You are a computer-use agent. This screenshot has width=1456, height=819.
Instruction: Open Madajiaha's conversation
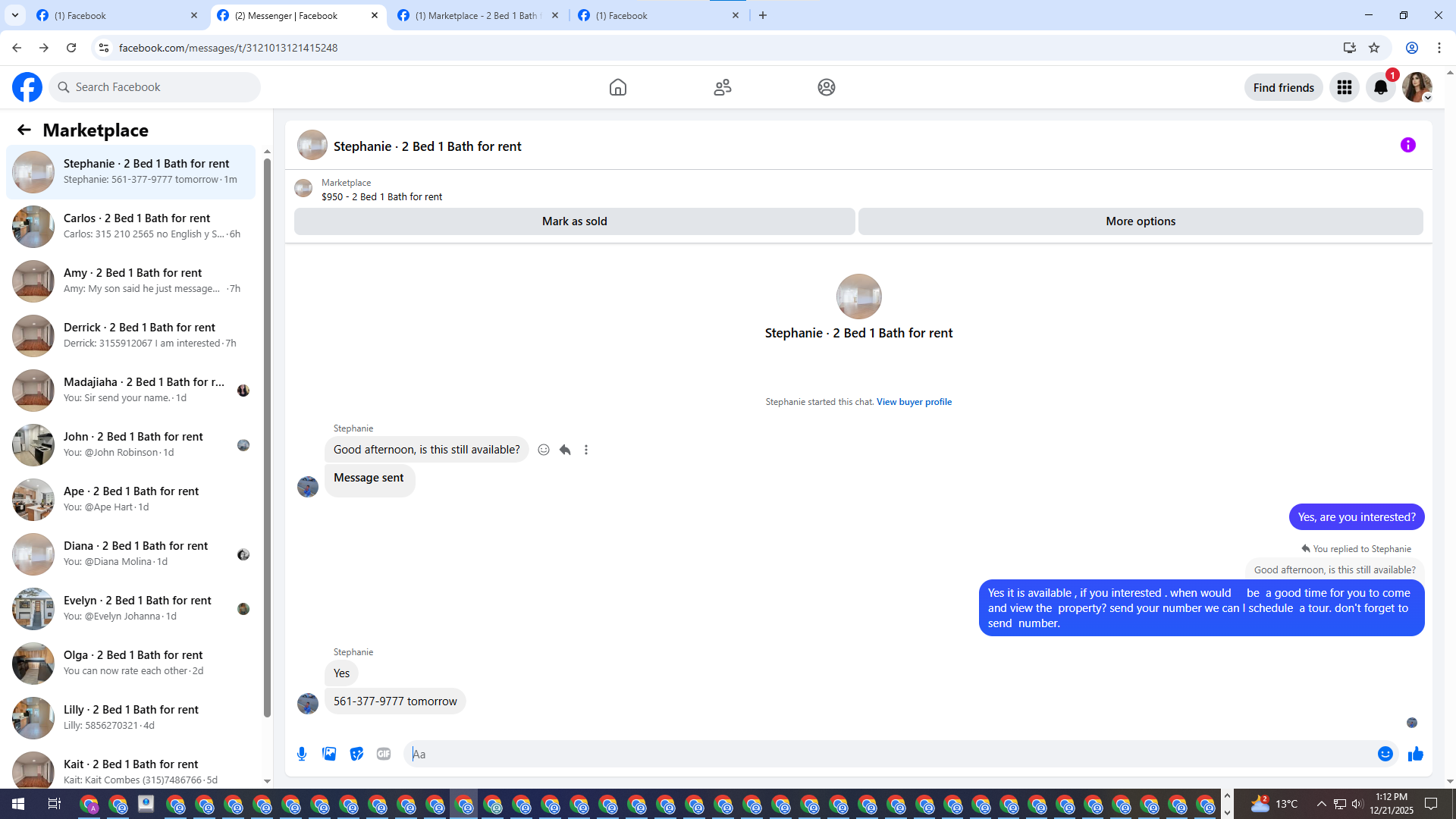point(131,391)
